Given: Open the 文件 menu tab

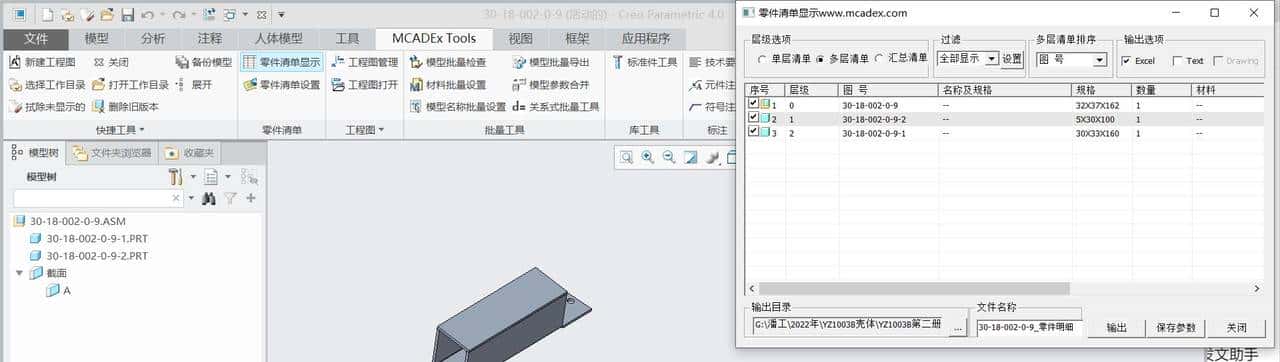Looking at the screenshot, I should [36, 39].
